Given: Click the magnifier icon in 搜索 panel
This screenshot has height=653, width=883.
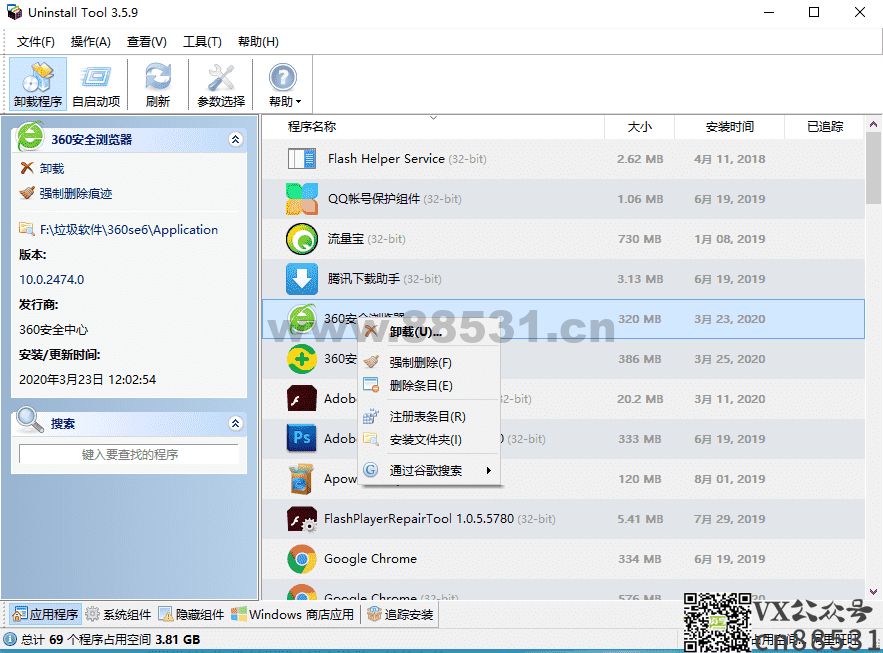Looking at the screenshot, I should pyautogui.click(x=30, y=421).
